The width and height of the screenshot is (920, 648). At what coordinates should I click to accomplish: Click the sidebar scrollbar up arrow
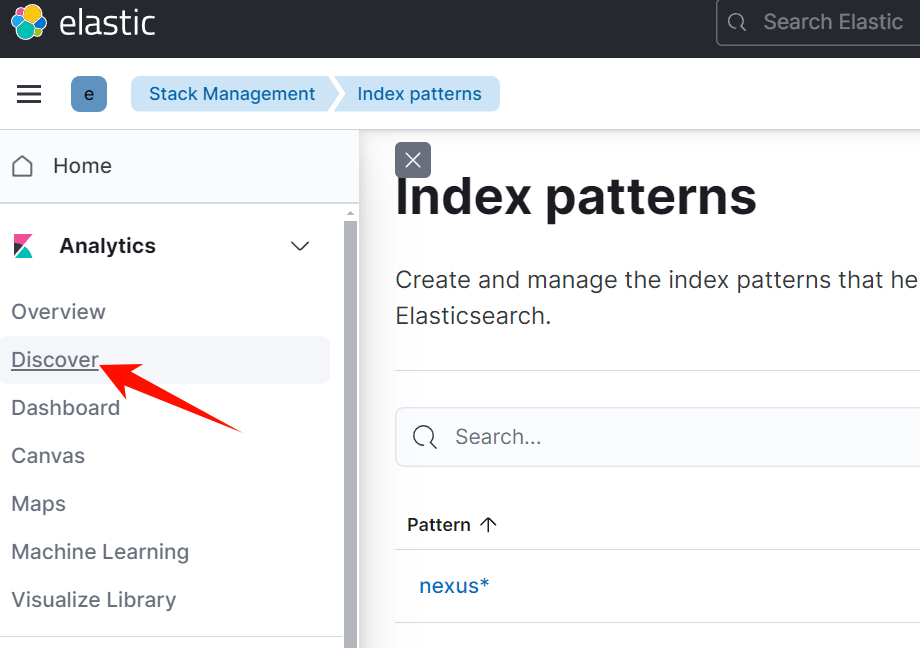(351, 214)
